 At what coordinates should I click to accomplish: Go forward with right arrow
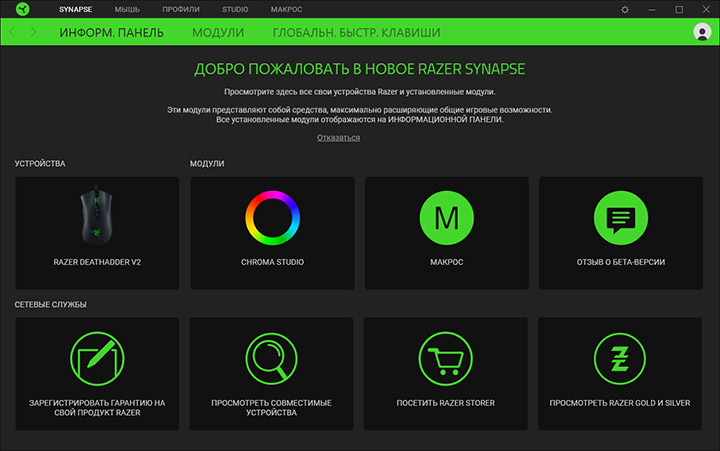click(33, 32)
